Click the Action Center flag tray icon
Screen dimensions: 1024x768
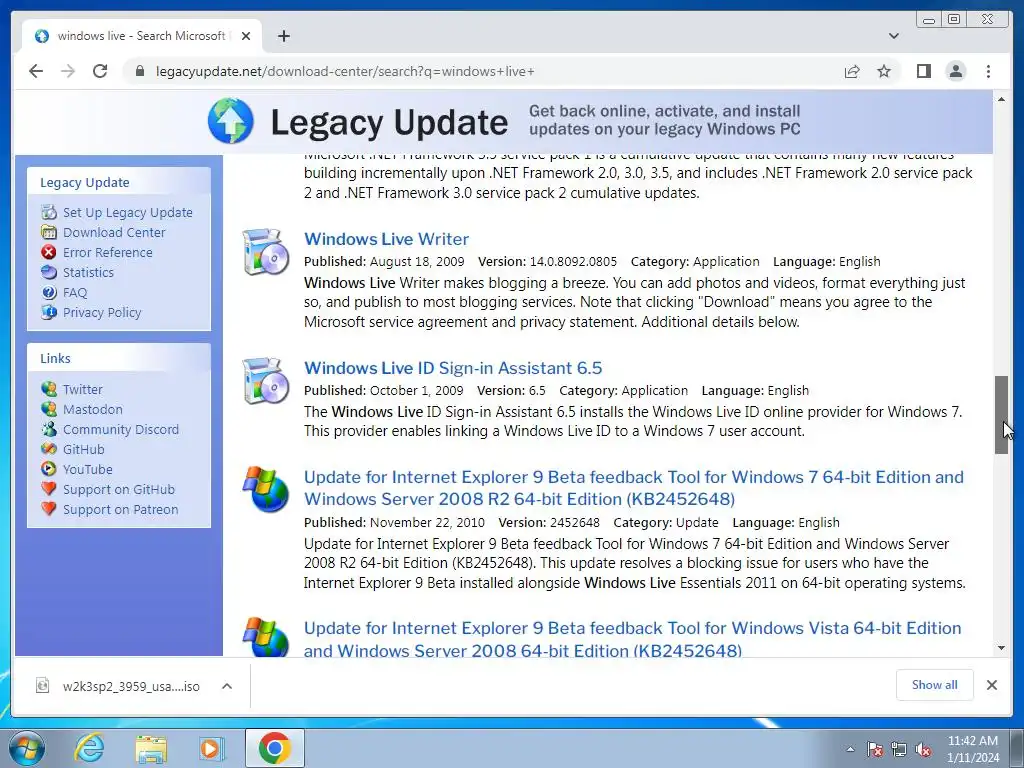click(874, 749)
